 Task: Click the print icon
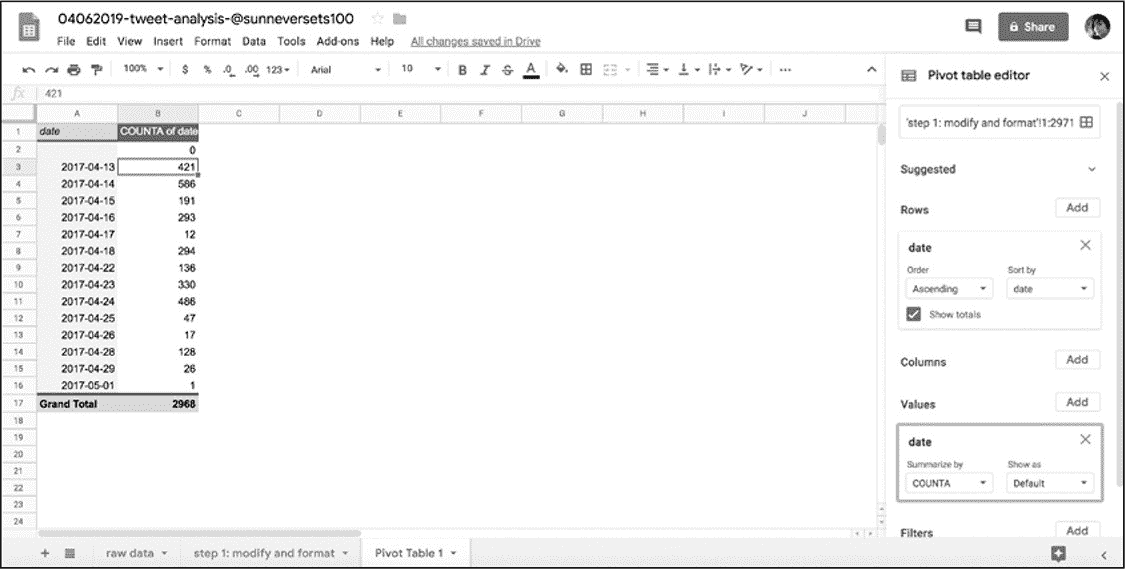click(x=73, y=69)
